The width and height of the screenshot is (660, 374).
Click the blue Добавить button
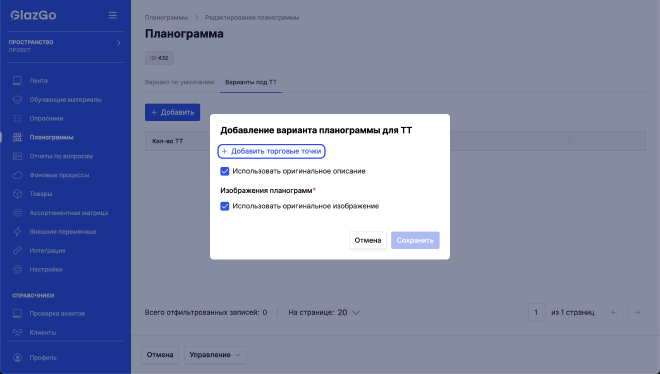click(x=173, y=112)
